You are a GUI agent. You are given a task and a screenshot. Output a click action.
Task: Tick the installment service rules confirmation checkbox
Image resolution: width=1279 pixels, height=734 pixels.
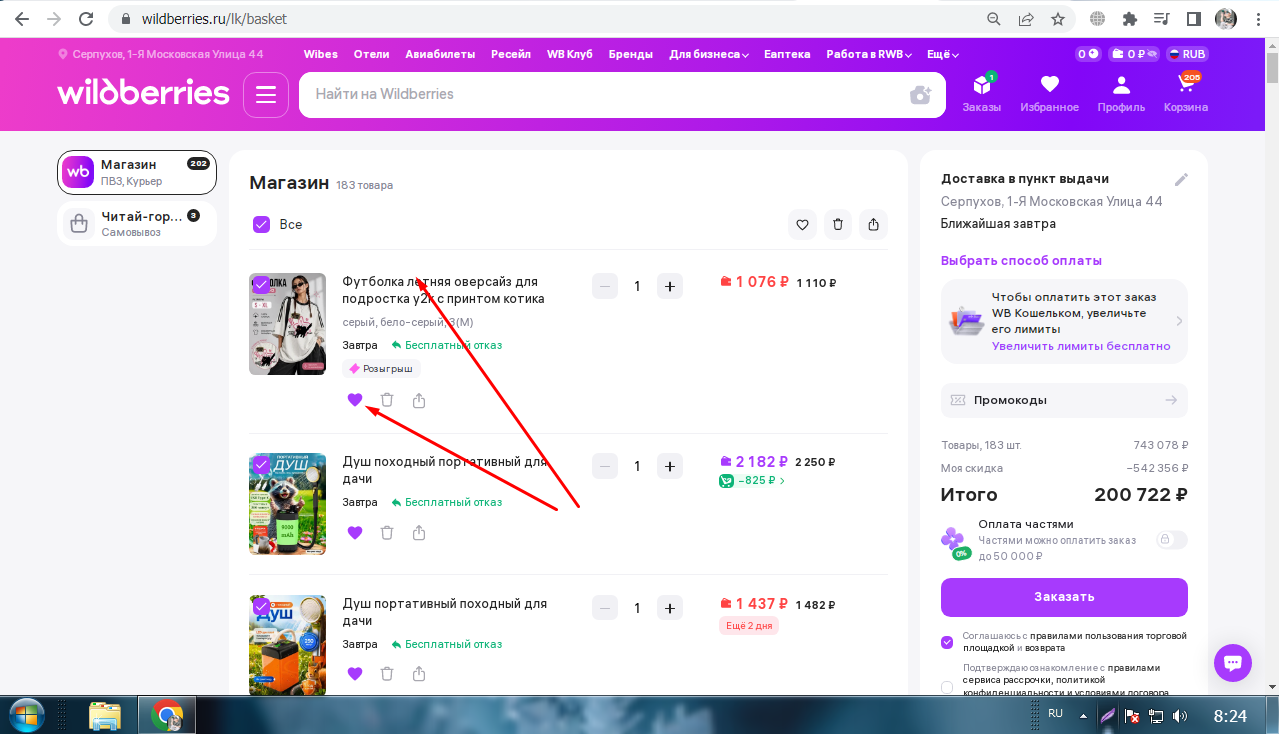(947, 687)
